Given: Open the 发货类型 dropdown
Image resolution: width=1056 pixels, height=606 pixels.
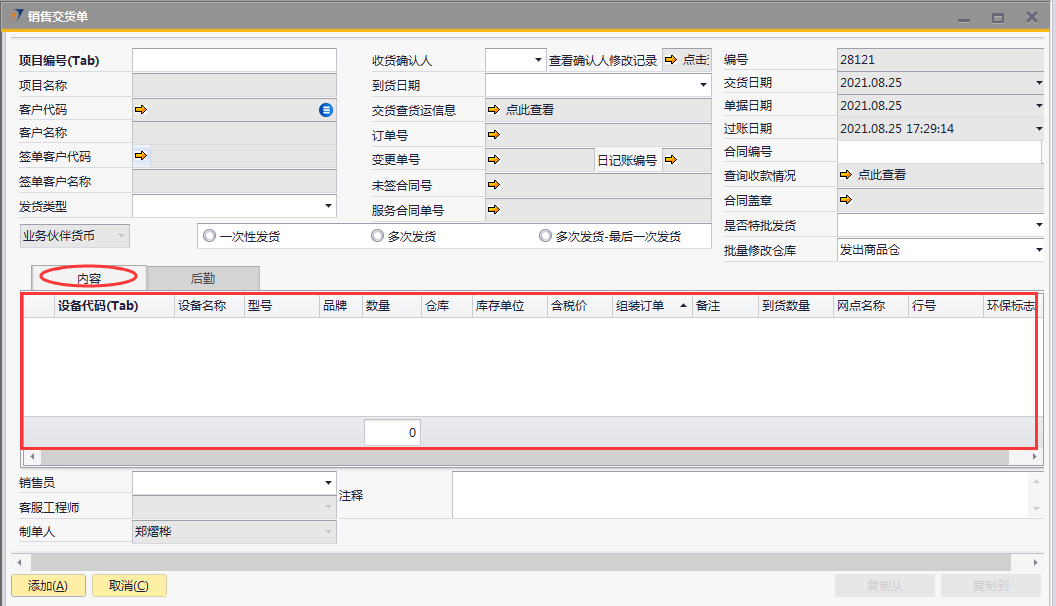Looking at the screenshot, I should [x=329, y=206].
